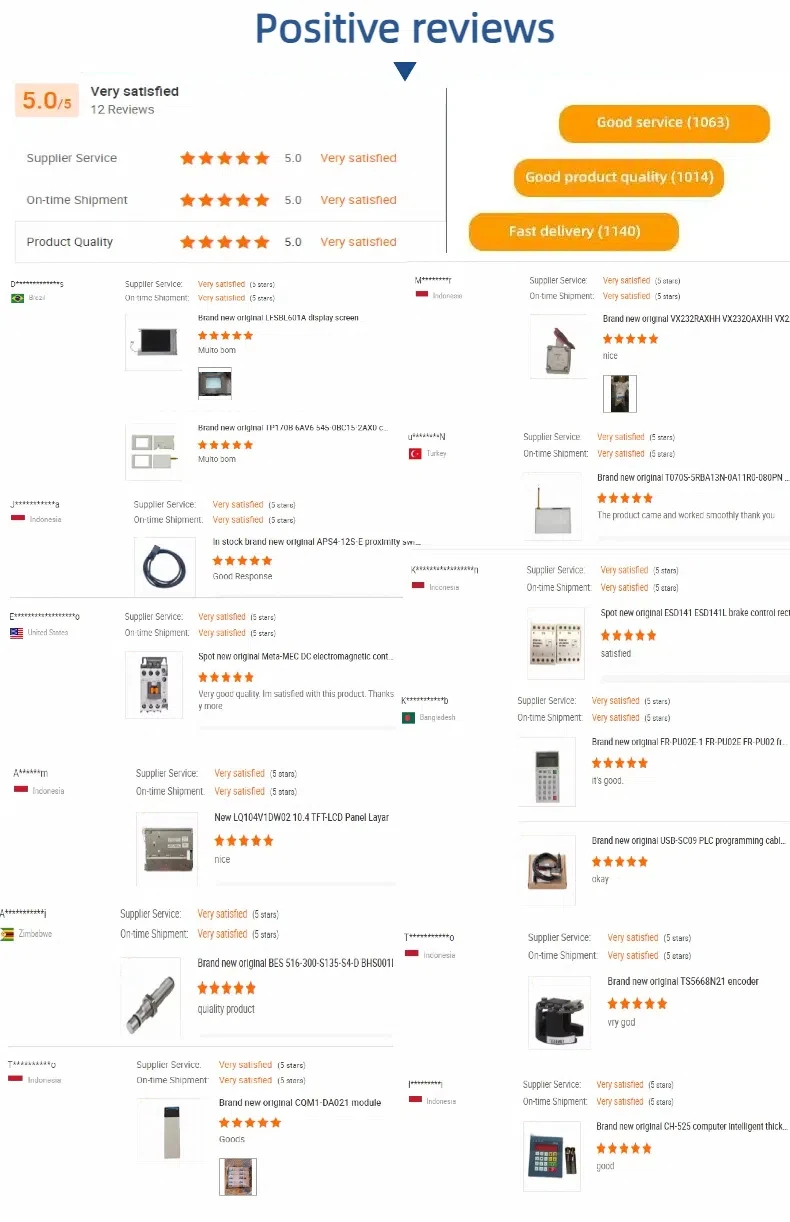View the Meta-MEC DC electromagnetic contactor image
The image size is (790, 1222).
[154, 683]
